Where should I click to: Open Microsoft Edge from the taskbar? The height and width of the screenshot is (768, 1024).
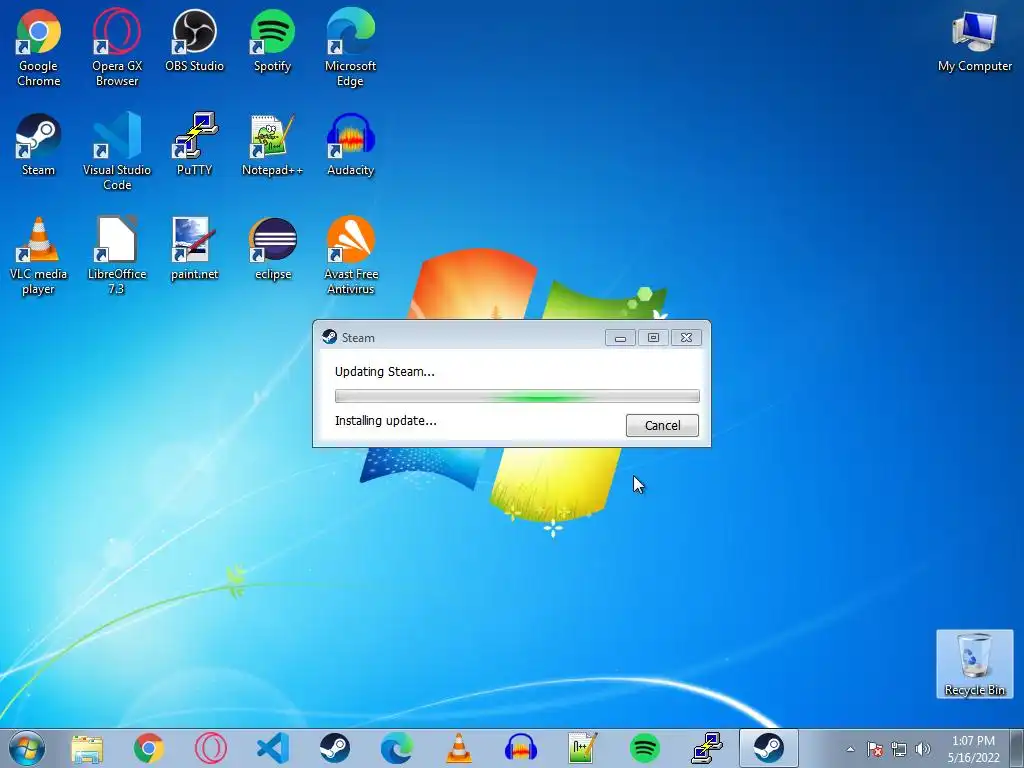[396, 748]
